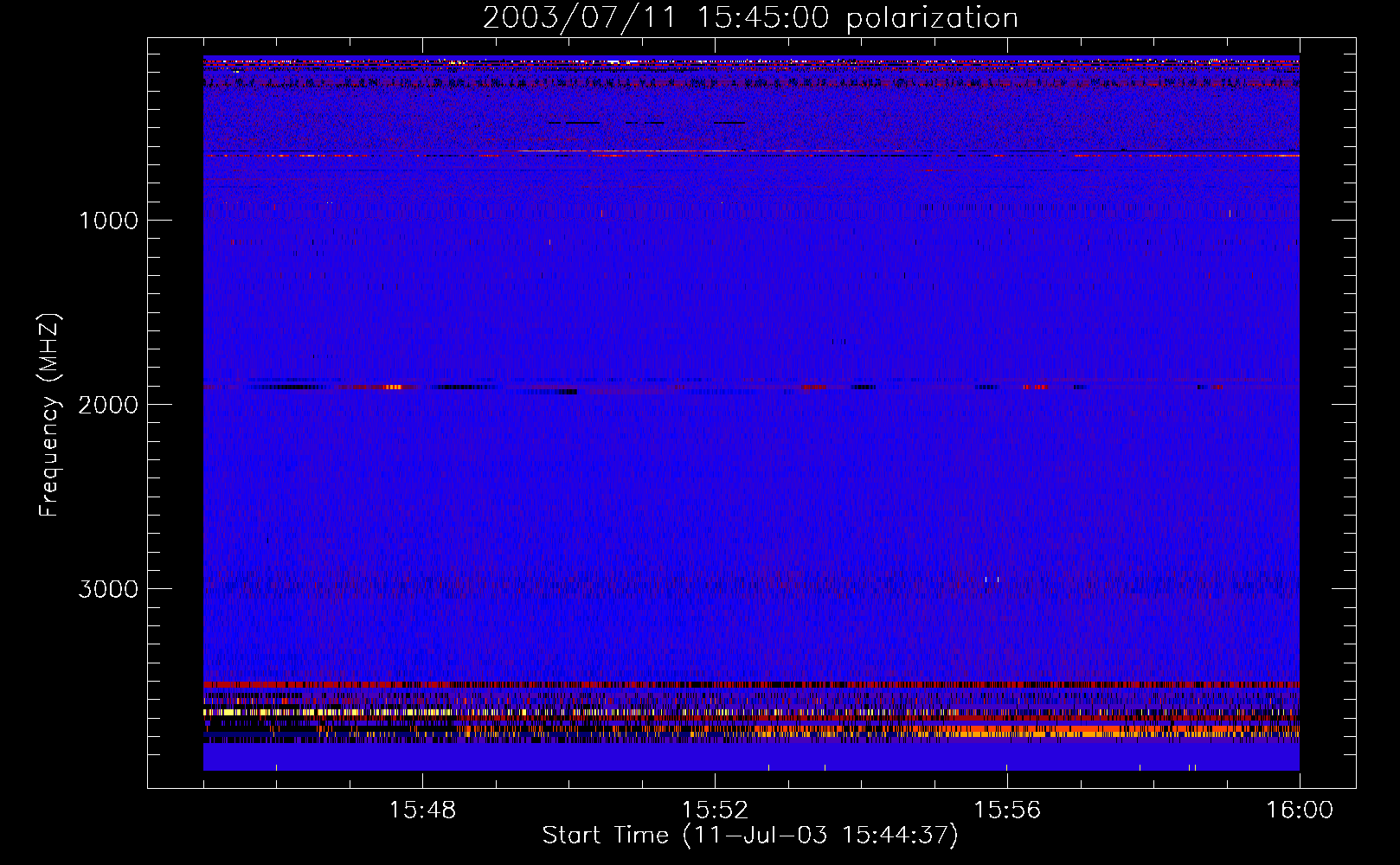Select the 2000 frequency axis label
Screen dimensions: 1400x865
[x=108, y=405]
